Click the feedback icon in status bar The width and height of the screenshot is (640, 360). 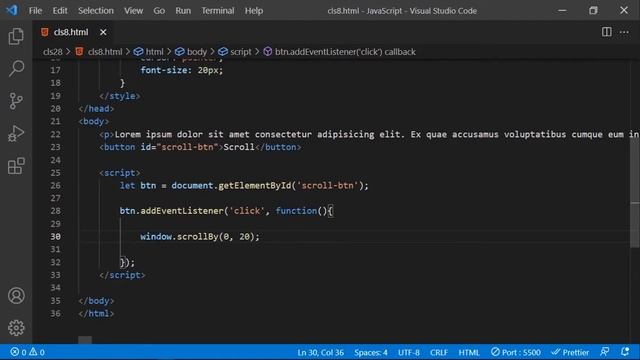click(x=605, y=352)
